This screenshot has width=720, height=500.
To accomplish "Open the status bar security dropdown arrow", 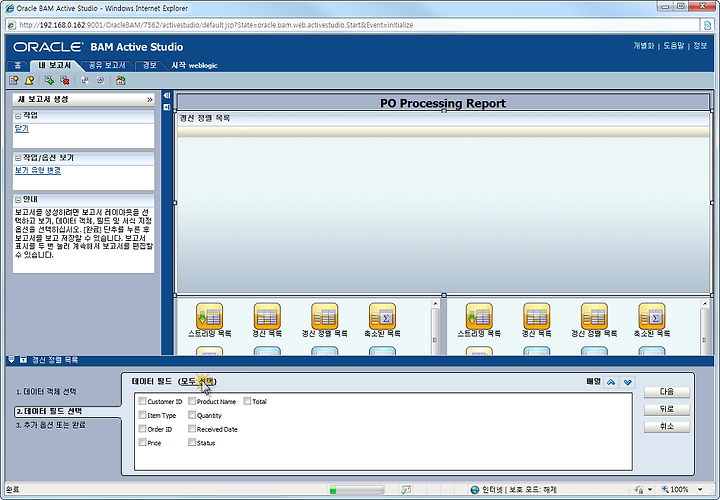I will pos(650,489).
